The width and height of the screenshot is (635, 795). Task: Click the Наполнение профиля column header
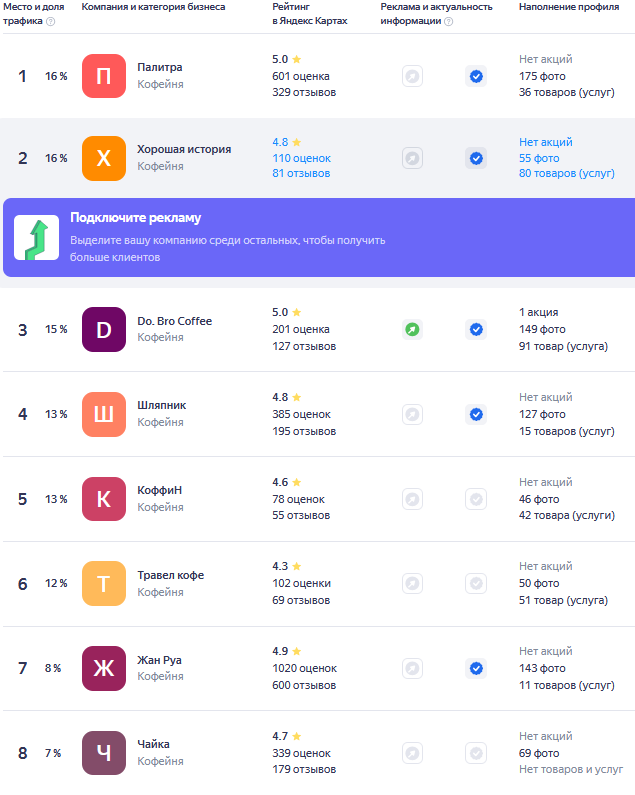[x=569, y=7]
